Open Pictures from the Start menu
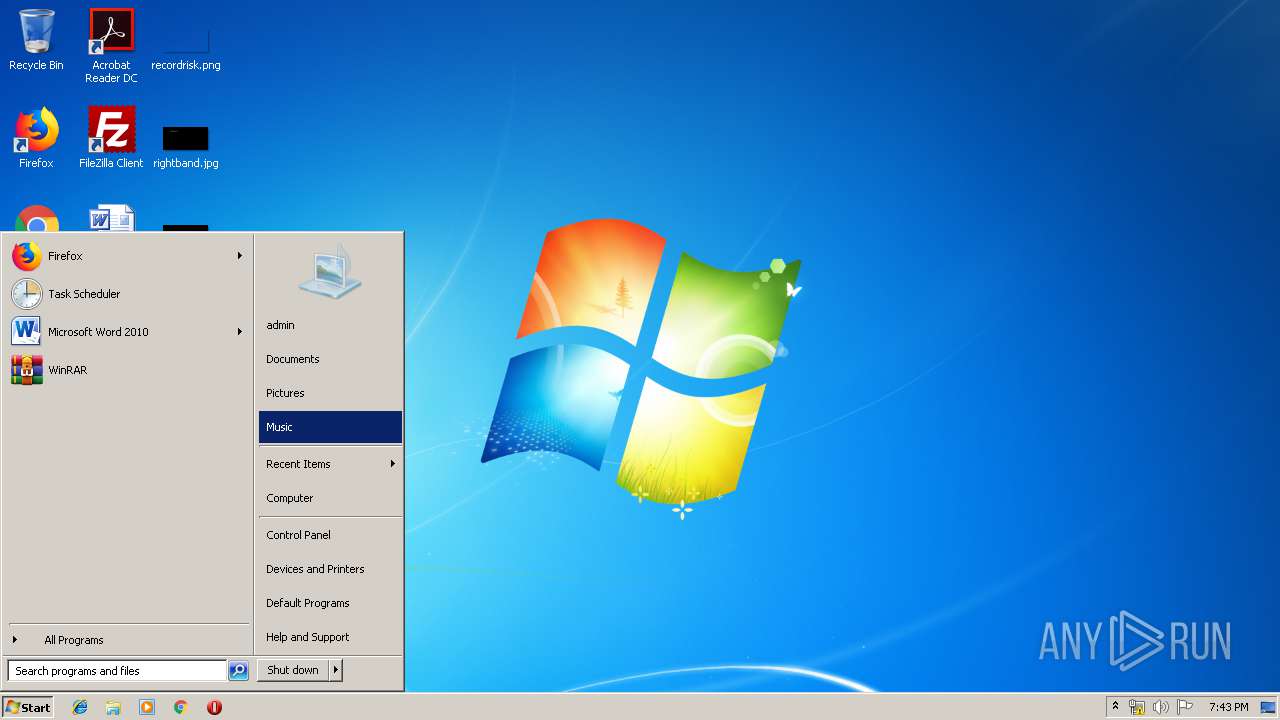Viewport: 1280px width, 720px height. point(330,393)
